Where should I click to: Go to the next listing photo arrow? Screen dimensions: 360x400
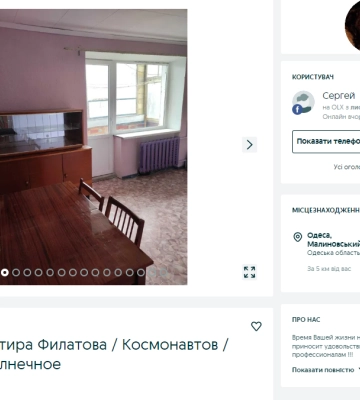249,145
